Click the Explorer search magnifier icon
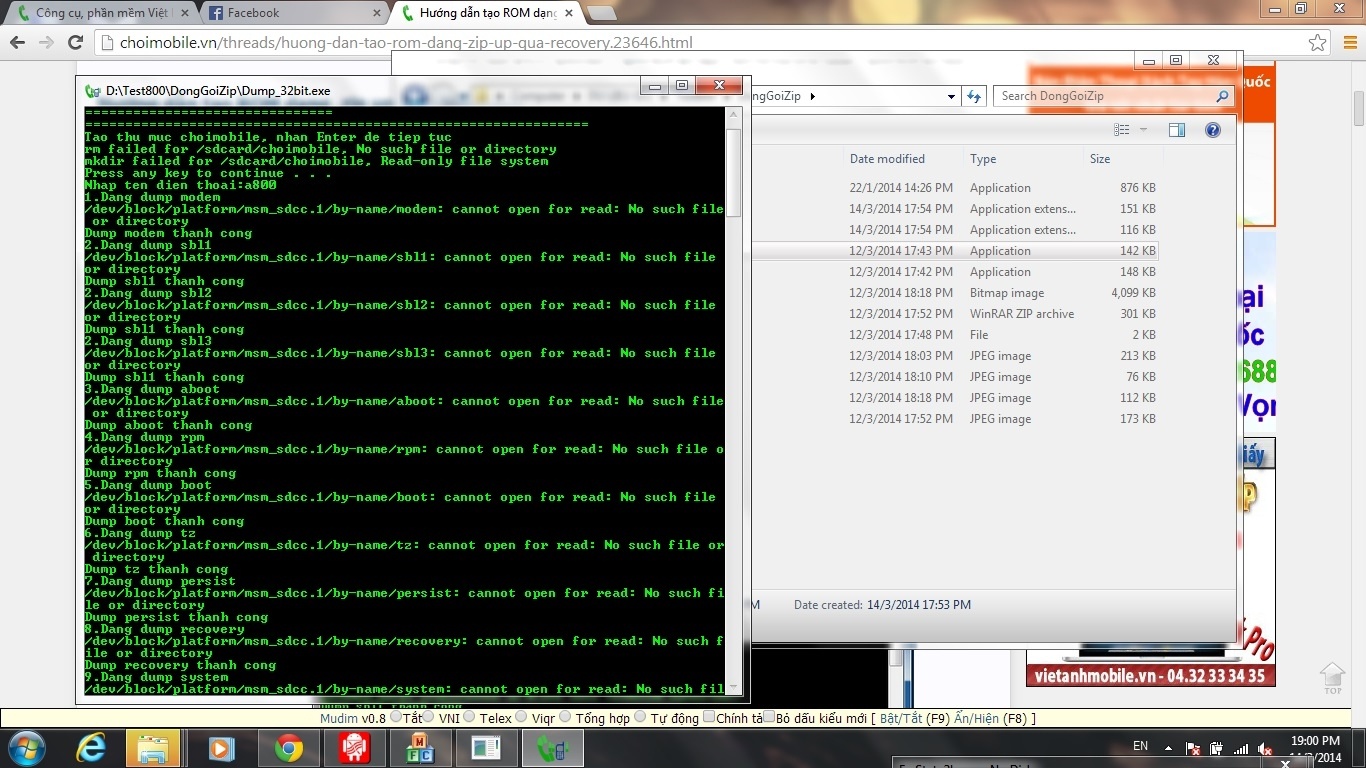1366x768 pixels. [x=1222, y=96]
